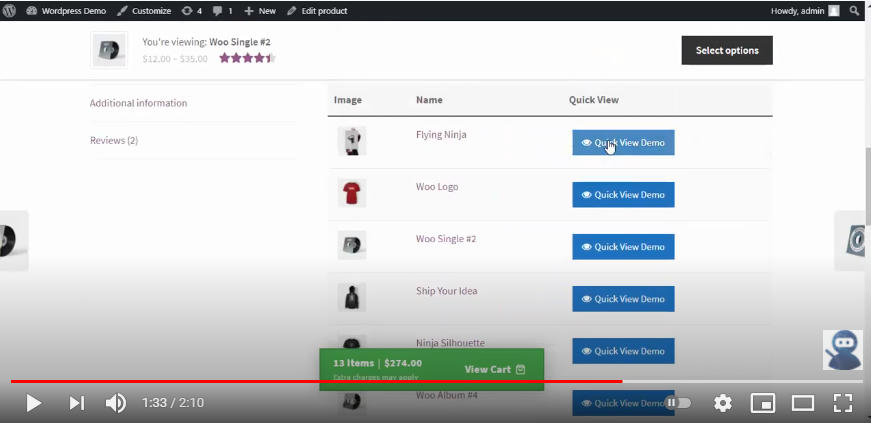Click Quick View Demo for Ship Your Idea

point(623,298)
